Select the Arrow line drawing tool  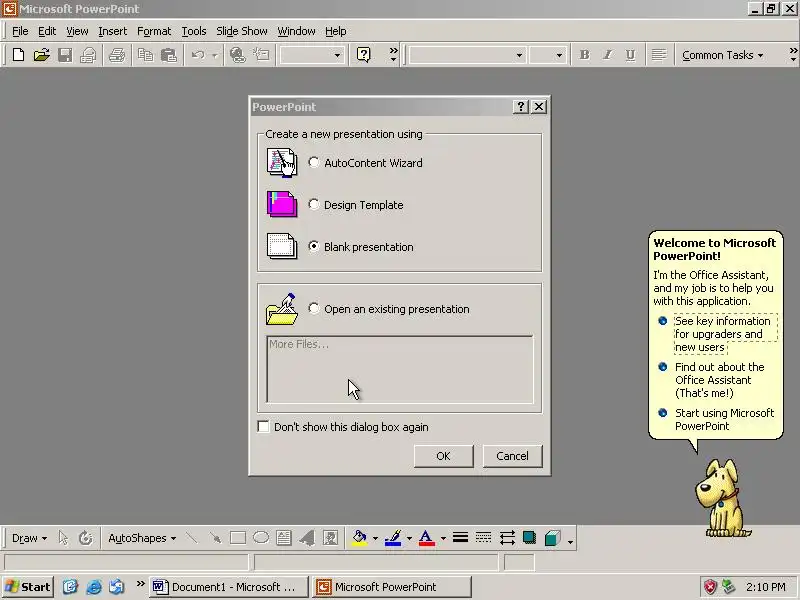point(215,538)
